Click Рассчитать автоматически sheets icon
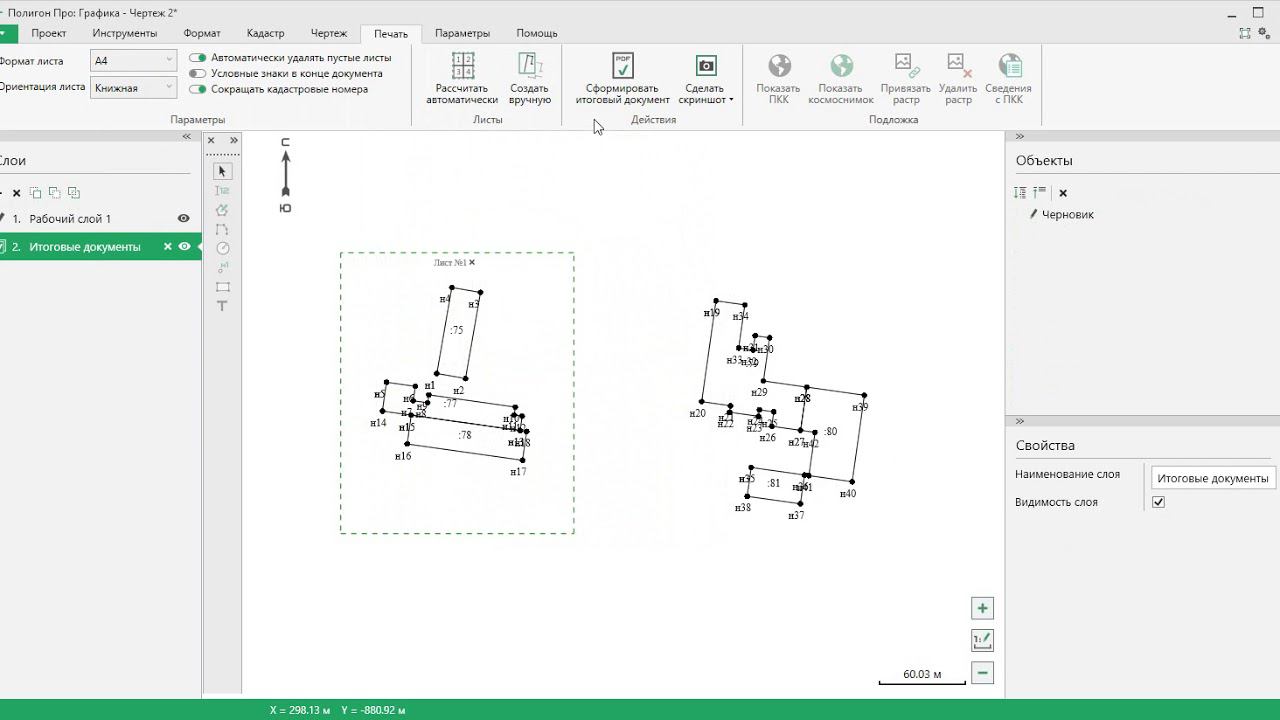 click(x=462, y=66)
